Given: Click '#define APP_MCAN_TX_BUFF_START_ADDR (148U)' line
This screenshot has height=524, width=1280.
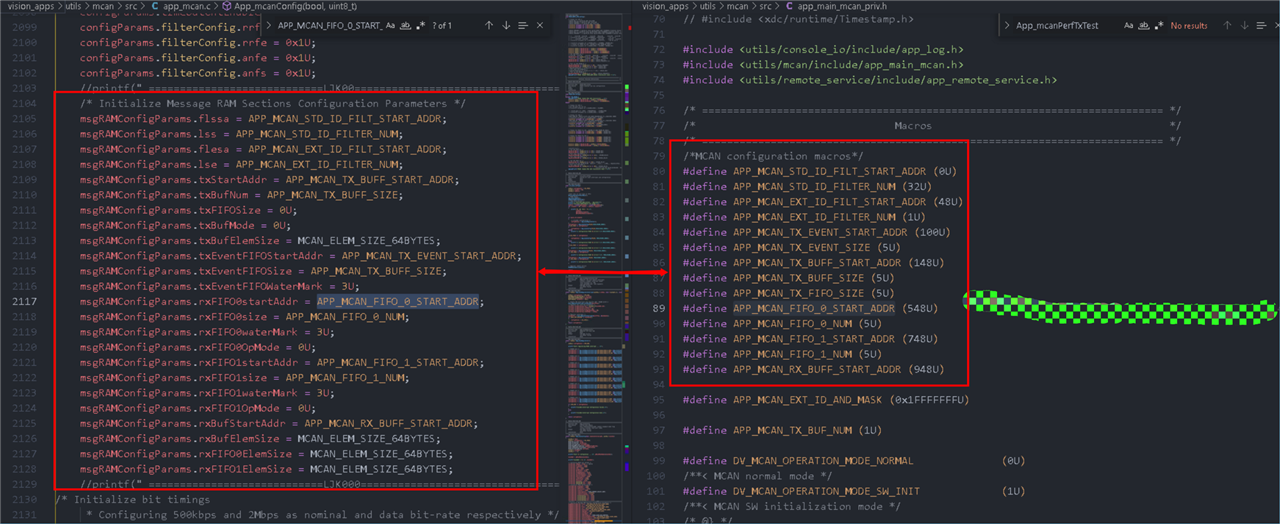Looking at the screenshot, I should (x=813, y=263).
